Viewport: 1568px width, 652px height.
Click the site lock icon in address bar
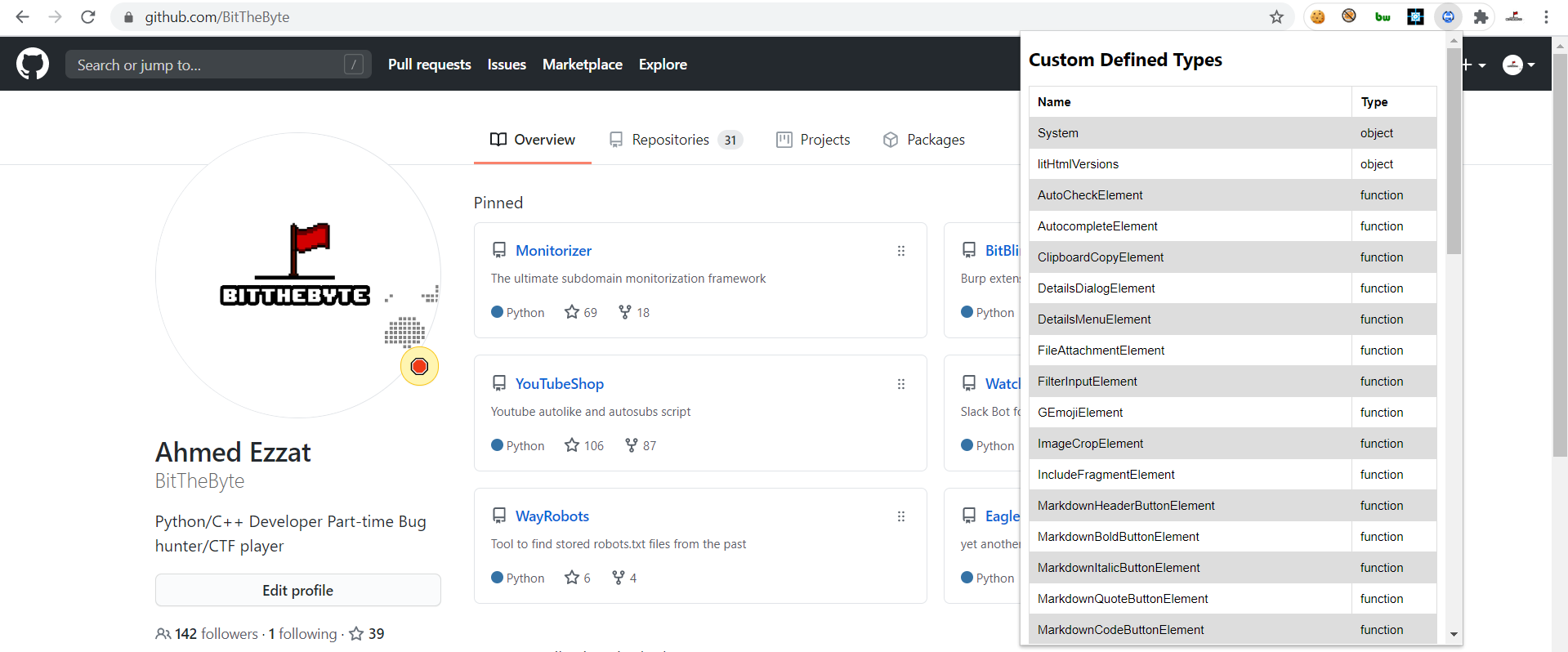pos(128,17)
